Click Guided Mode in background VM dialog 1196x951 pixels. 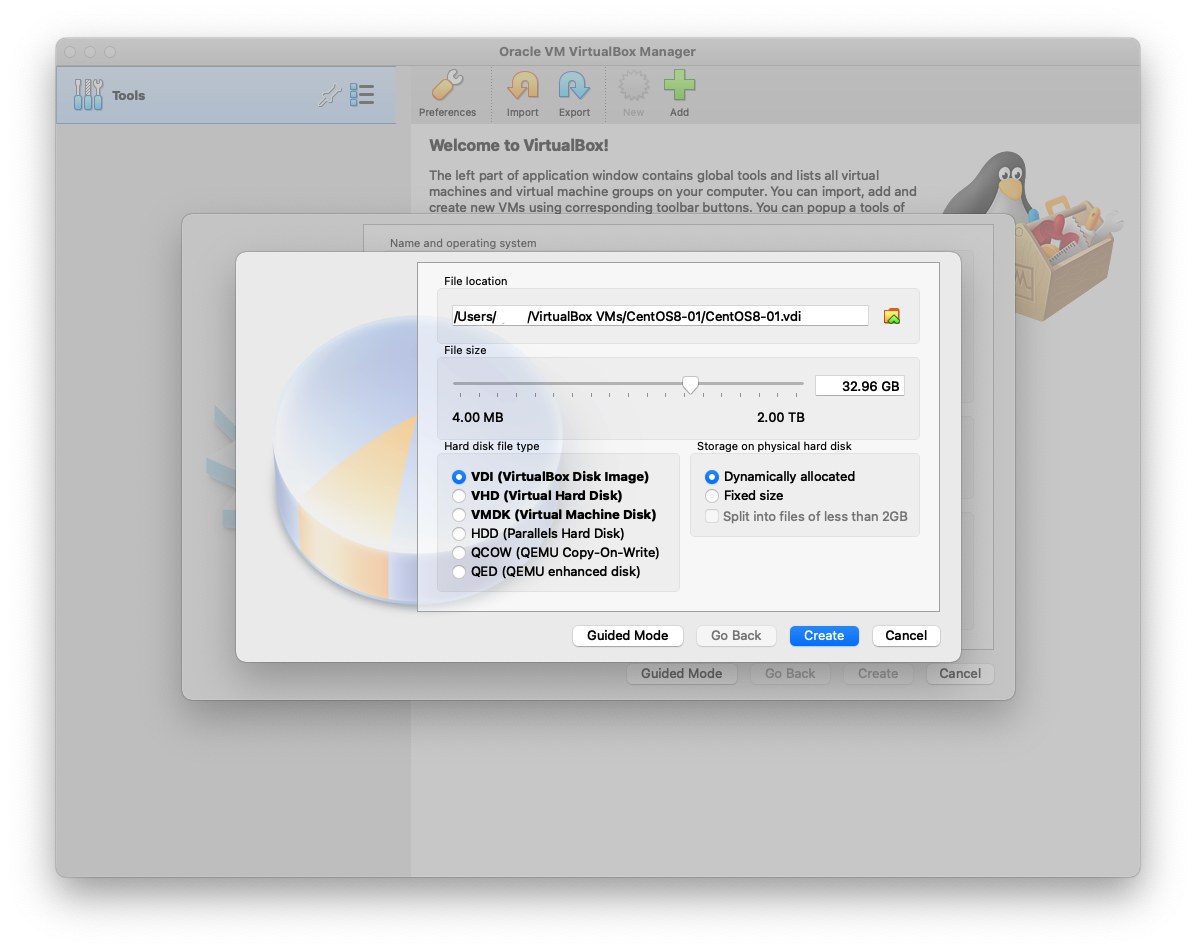pos(682,673)
